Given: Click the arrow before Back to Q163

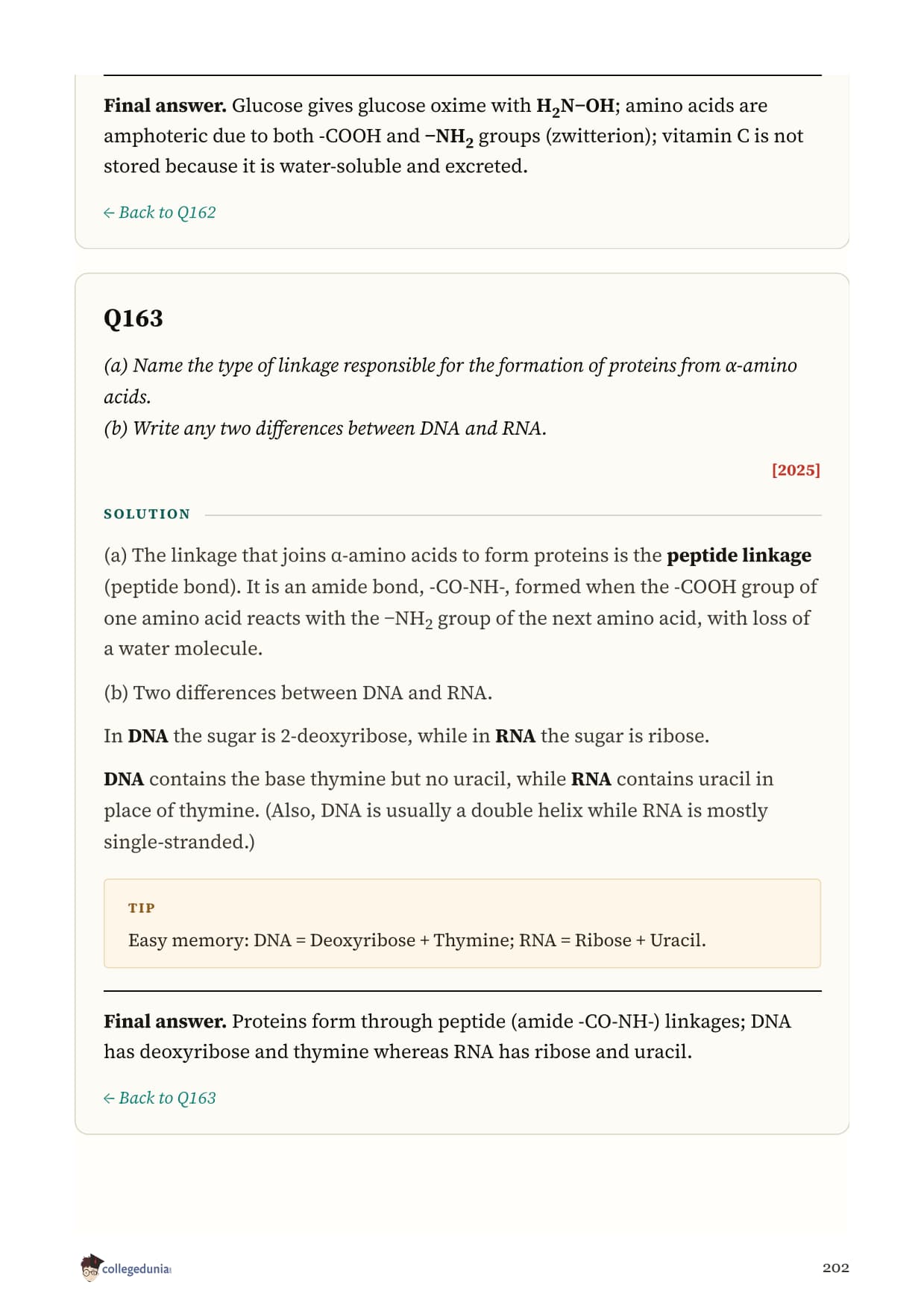Looking at the screenshot, I should pyautogui.click(x=109, y=1098).
